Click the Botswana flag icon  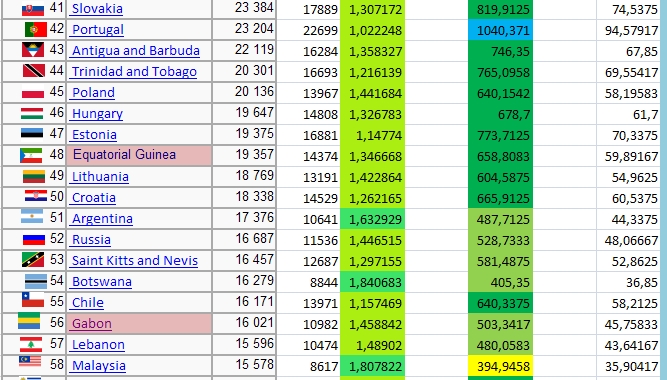(36, 281)
